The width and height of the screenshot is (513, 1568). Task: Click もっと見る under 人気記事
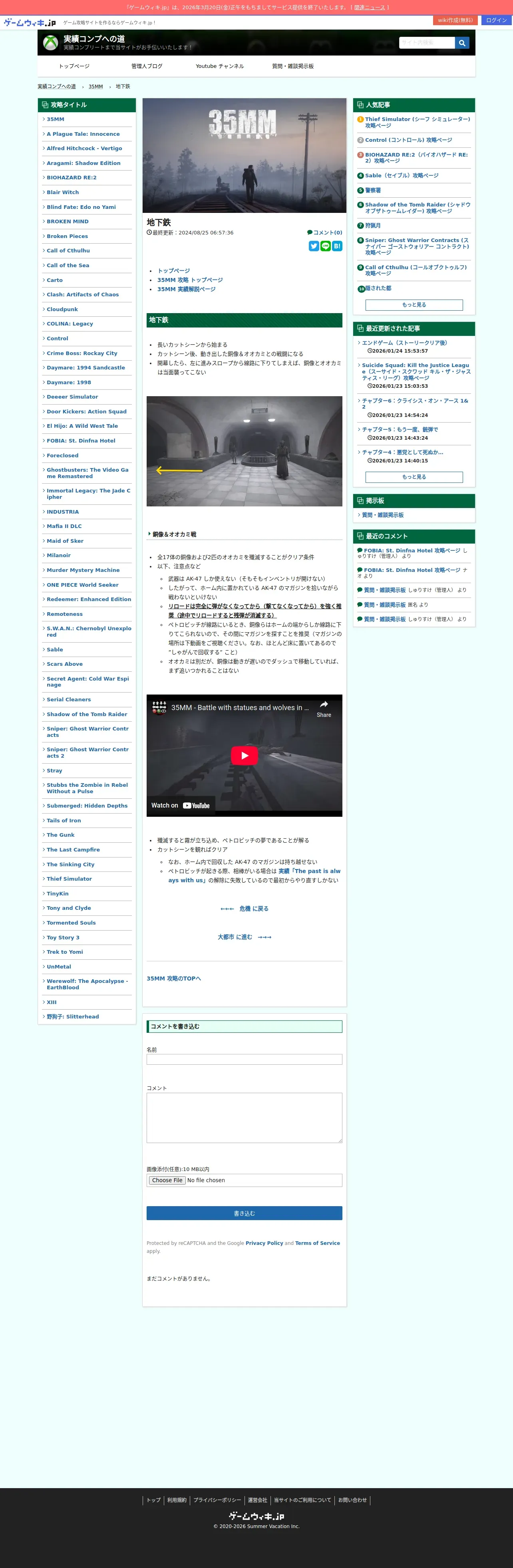(414, 305)
